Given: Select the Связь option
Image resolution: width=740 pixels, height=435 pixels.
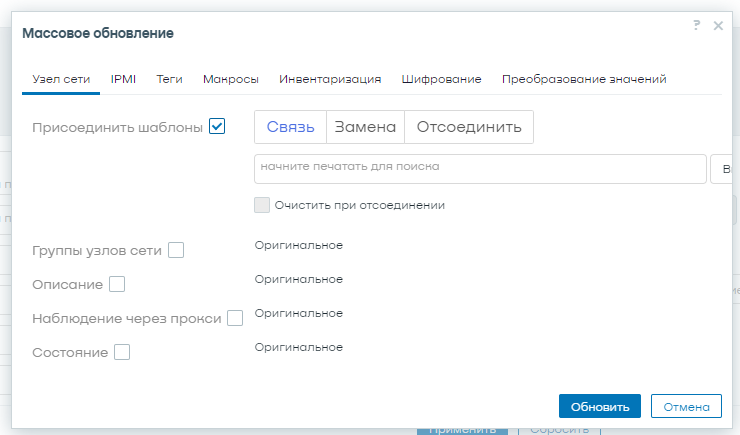Looking at the screenshot, I should click(x=290, y=127).
